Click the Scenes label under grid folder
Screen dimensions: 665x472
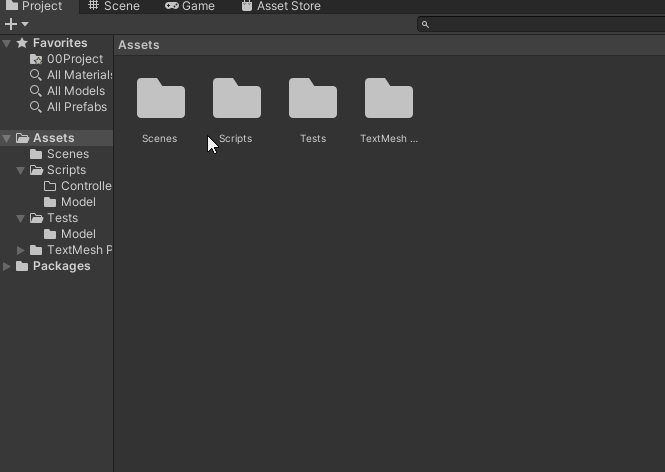coord(159,139)
